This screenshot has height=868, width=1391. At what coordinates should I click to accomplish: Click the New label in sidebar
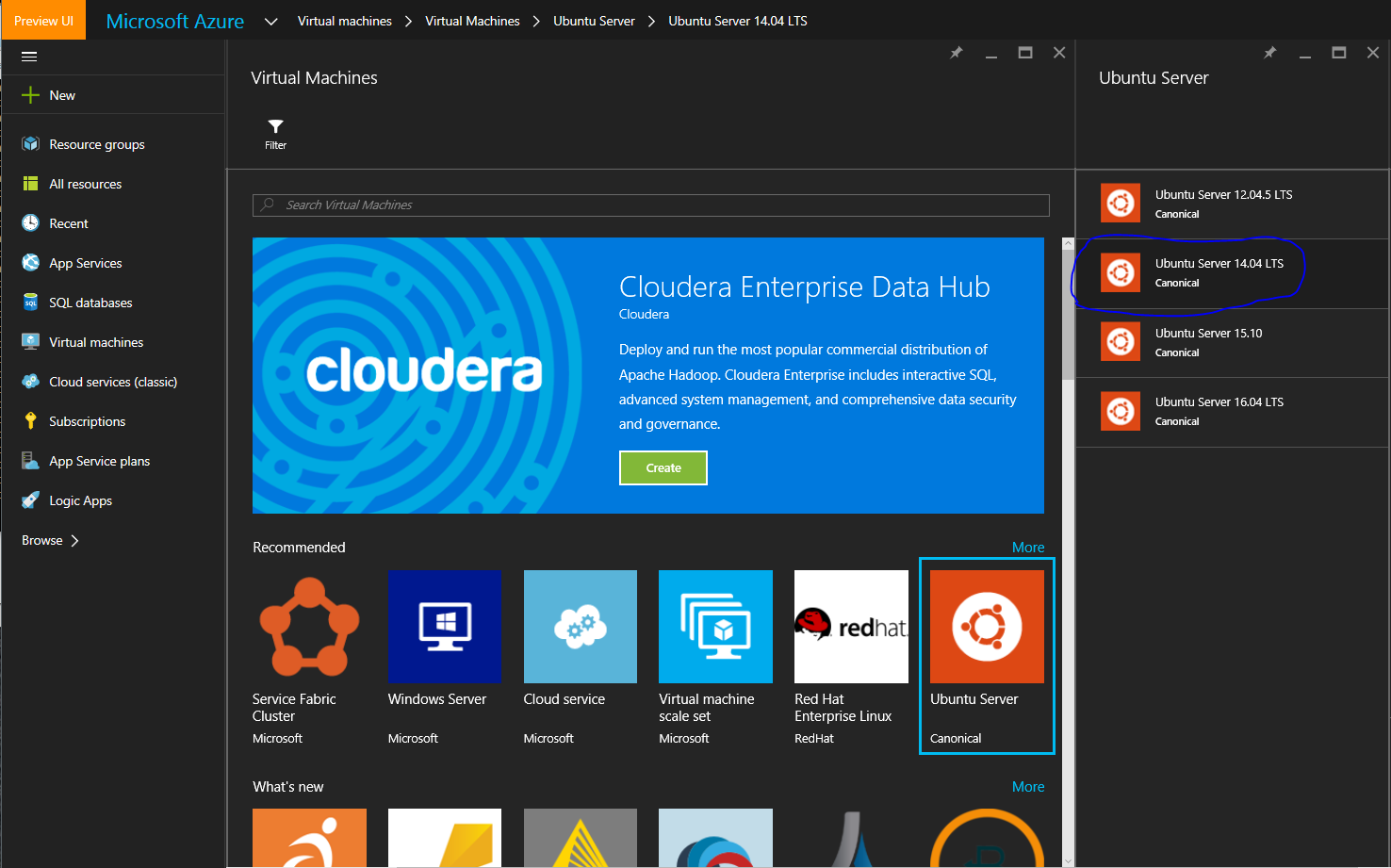pyautogui.click(x=62, y=95)
